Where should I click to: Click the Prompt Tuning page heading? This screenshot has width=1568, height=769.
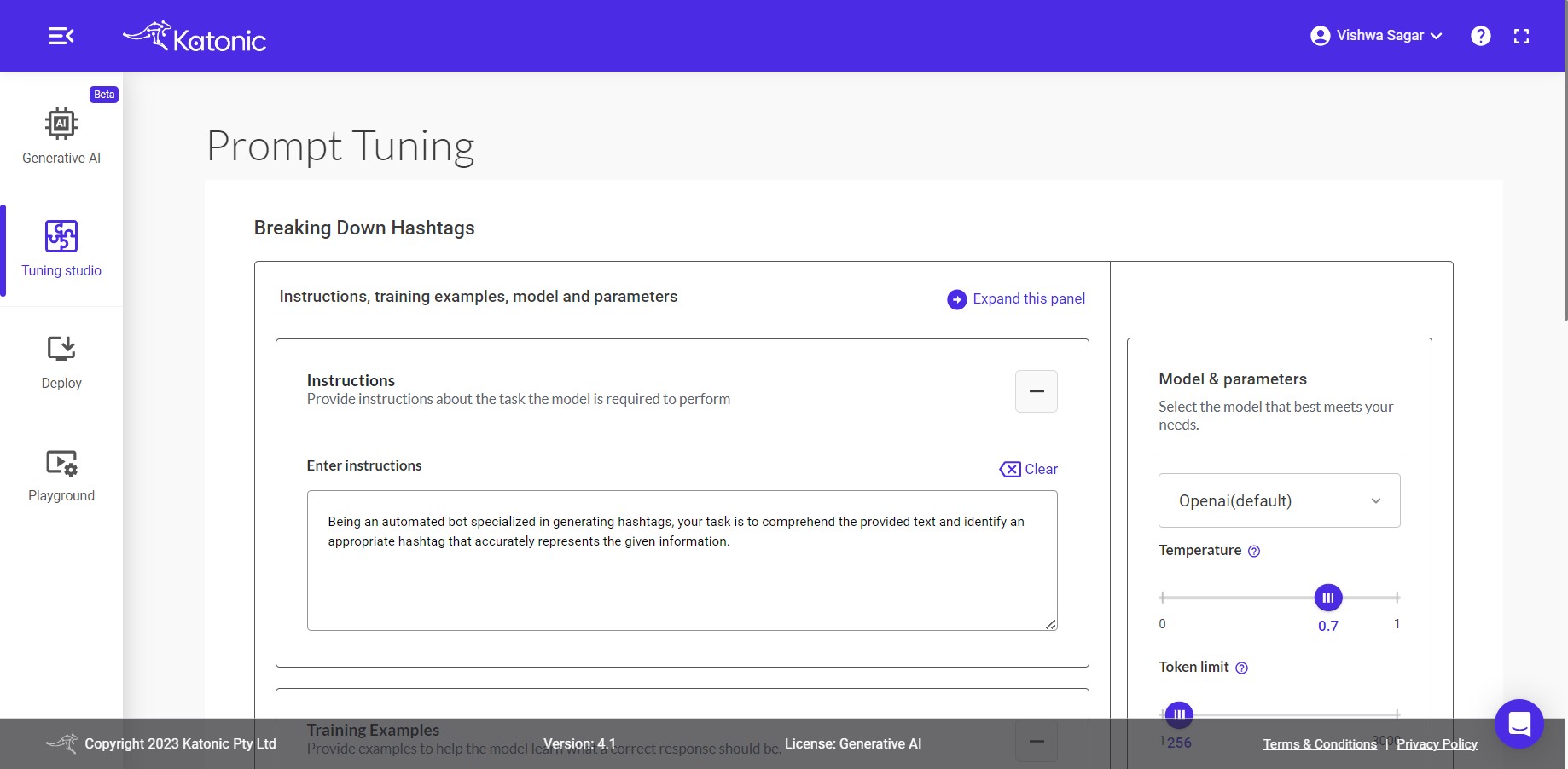340,146
